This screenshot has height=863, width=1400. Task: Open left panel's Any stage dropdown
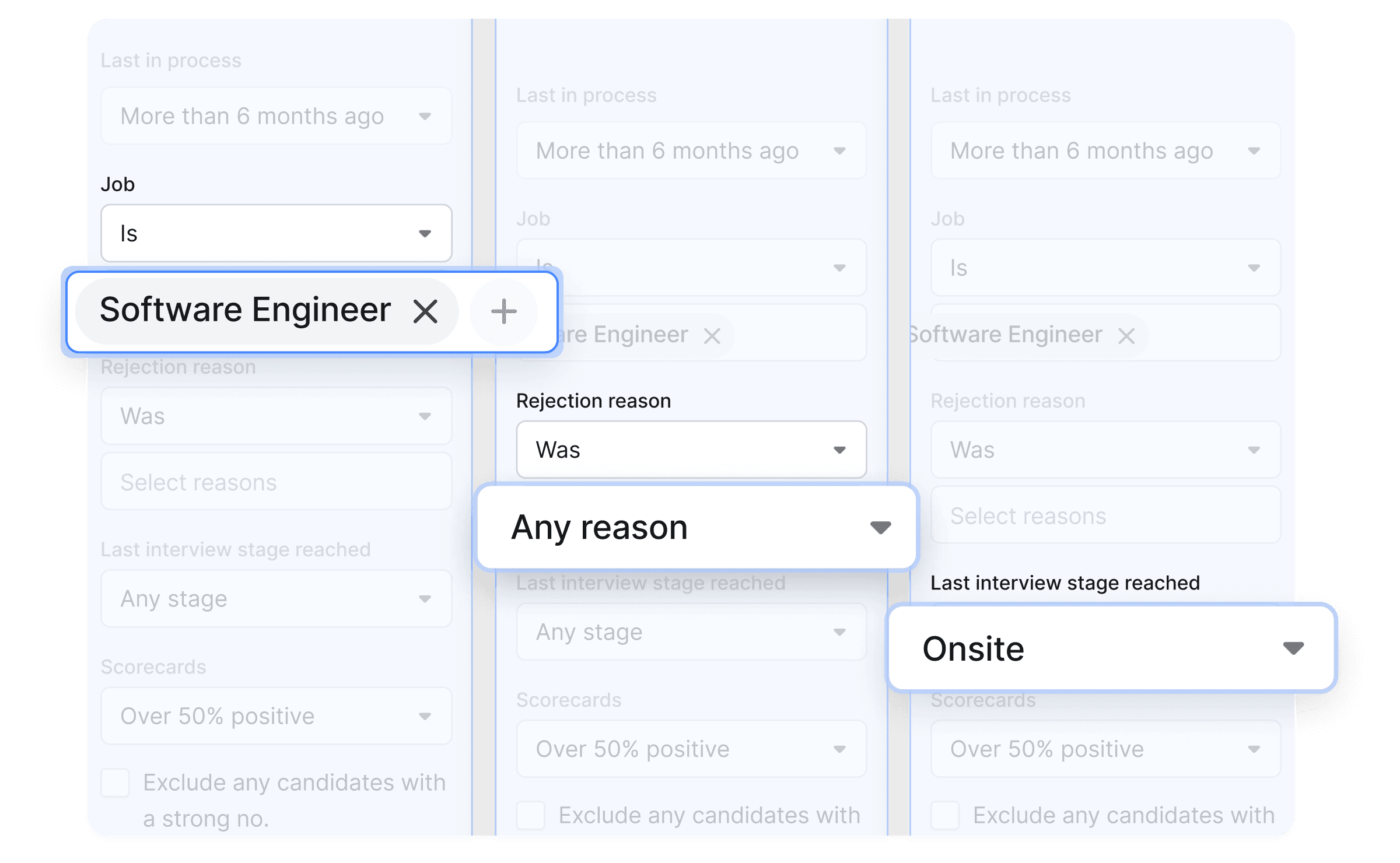pos(276,599)
